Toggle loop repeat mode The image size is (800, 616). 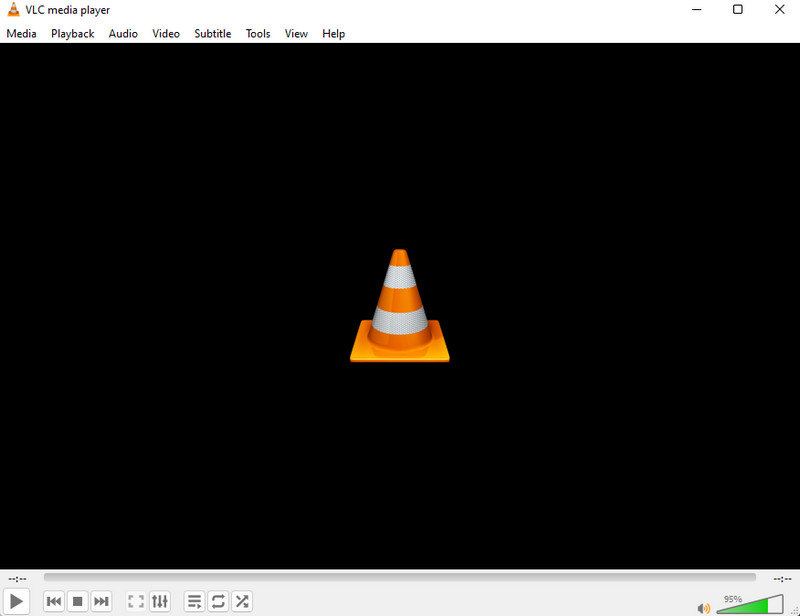(218, 601)
